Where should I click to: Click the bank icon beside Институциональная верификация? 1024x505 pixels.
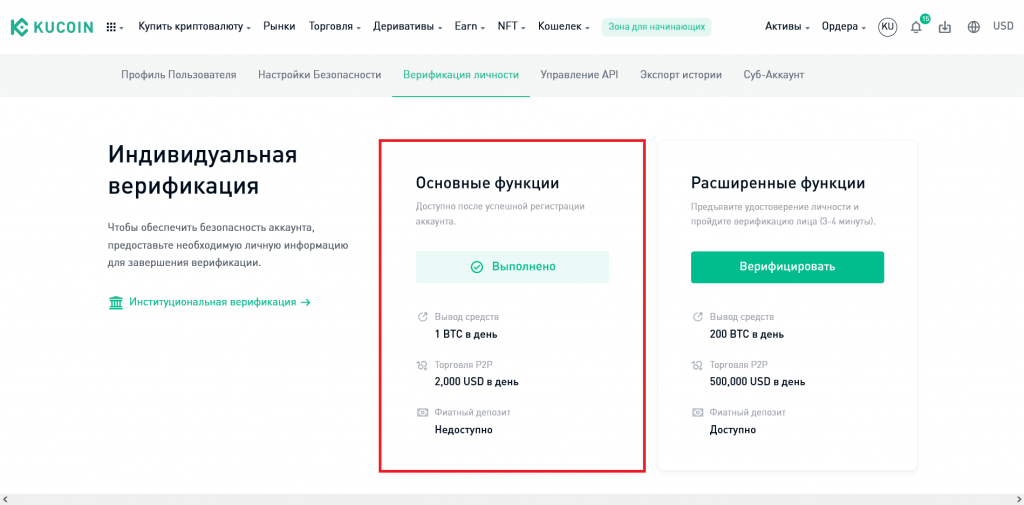pyautogui.click(x=116, y=302)
